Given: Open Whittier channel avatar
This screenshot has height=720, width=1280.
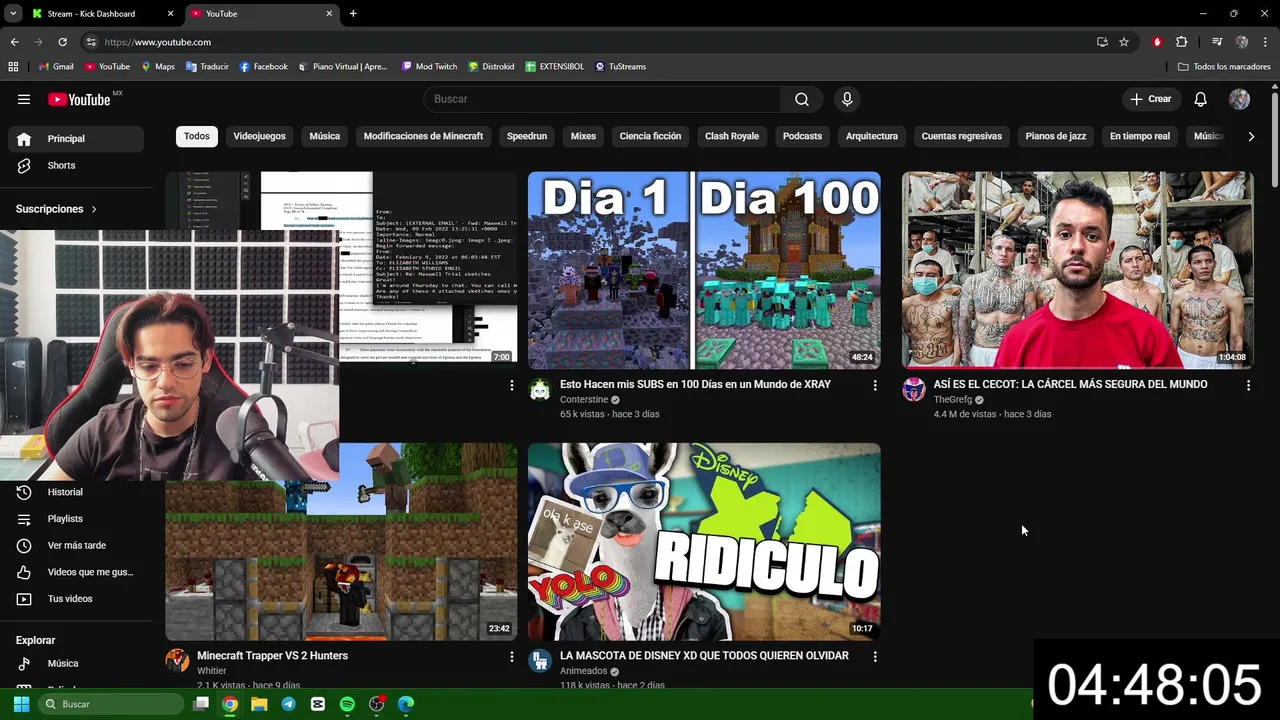Looking at the screenshot, I should tap(177, 661).
